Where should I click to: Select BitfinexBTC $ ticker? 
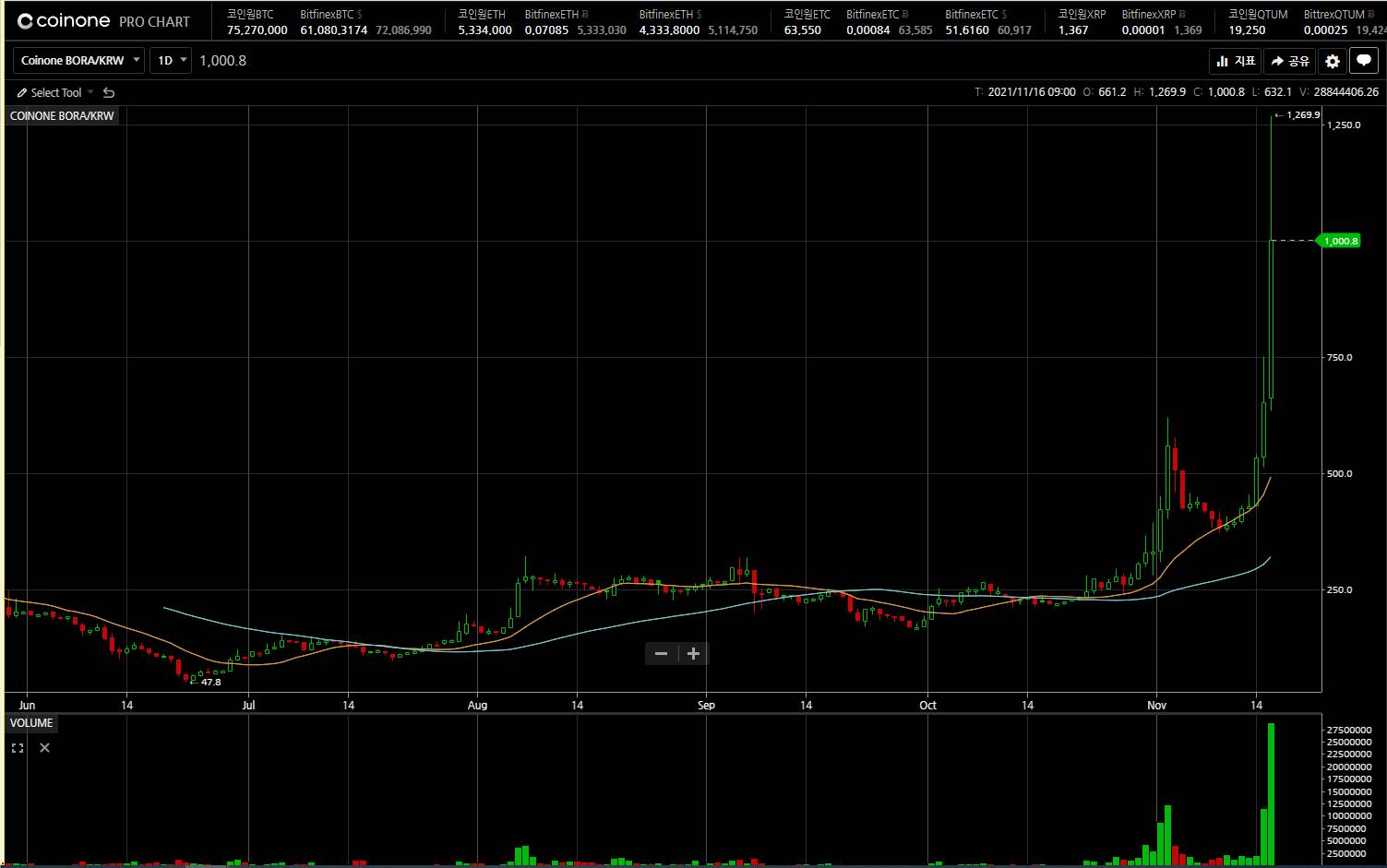point(365,22)
